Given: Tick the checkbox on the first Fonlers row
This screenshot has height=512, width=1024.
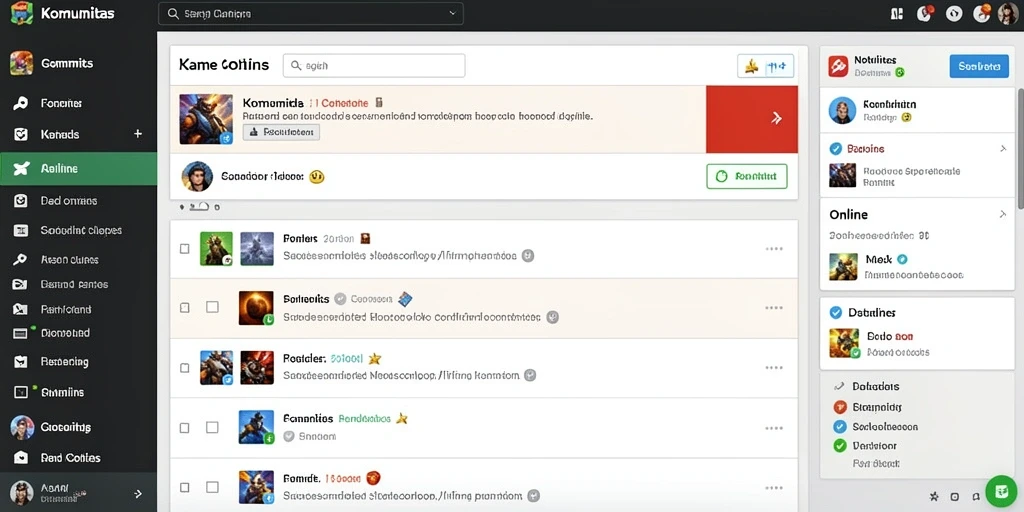Looking at the screenshot, I should pyautogui.click(x=185, y=249).
